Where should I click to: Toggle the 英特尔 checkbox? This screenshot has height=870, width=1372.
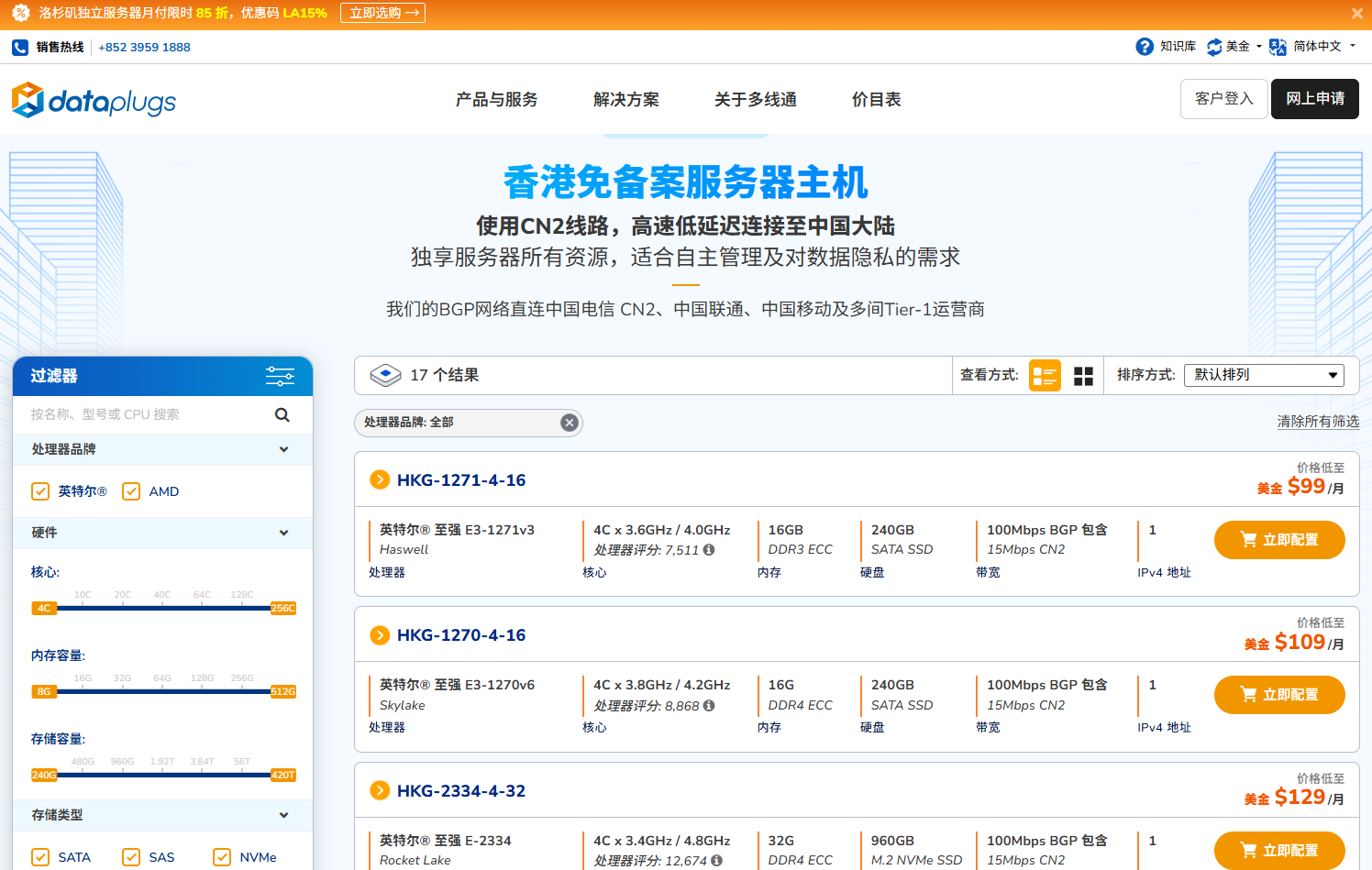point(40,491)
